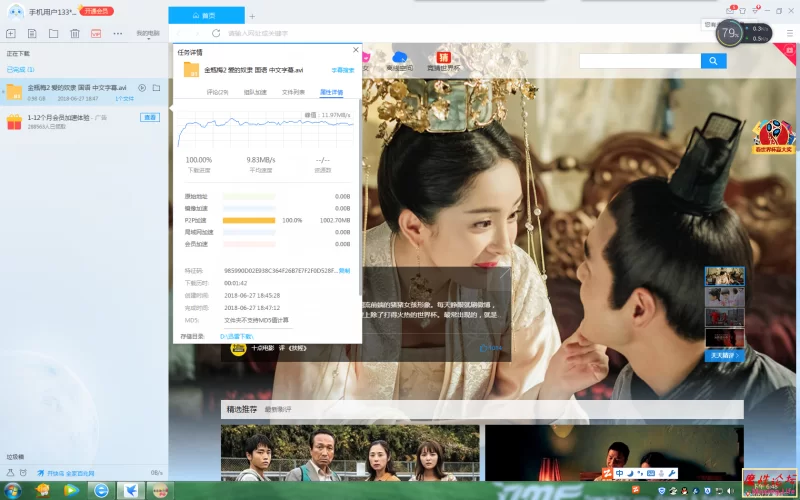
Task: Select the third carousel thumbnail on the right
Action: (x=724, y=317)
